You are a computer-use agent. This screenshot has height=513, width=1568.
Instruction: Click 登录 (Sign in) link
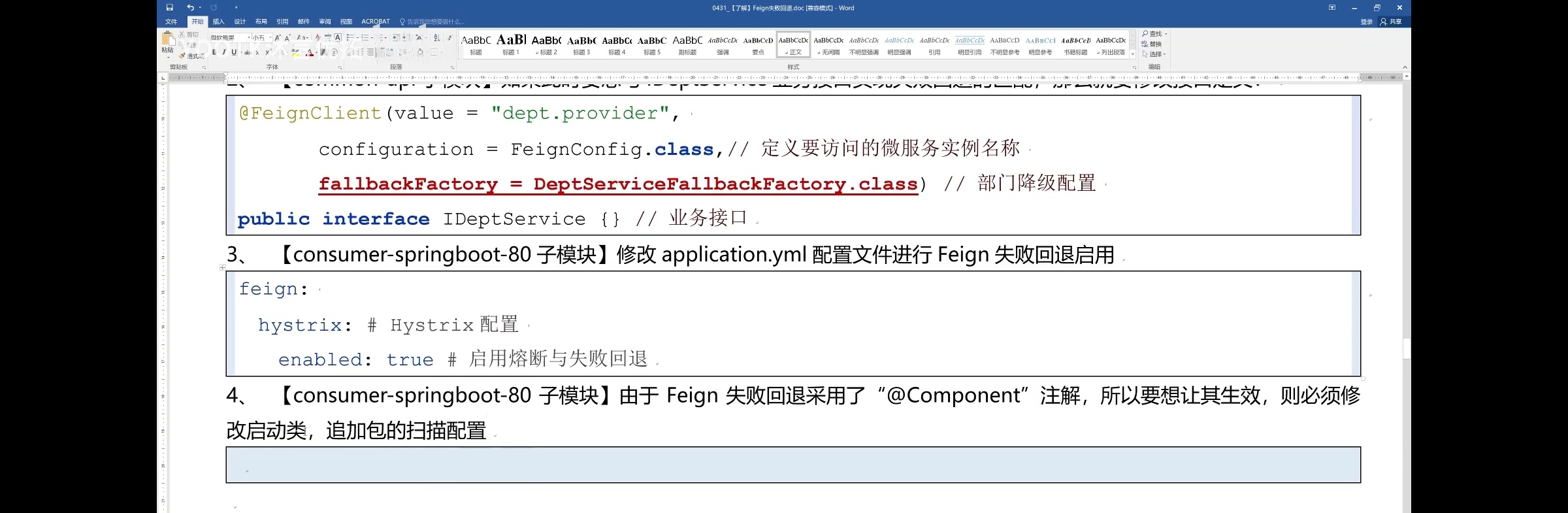[x=1367, y=22]
